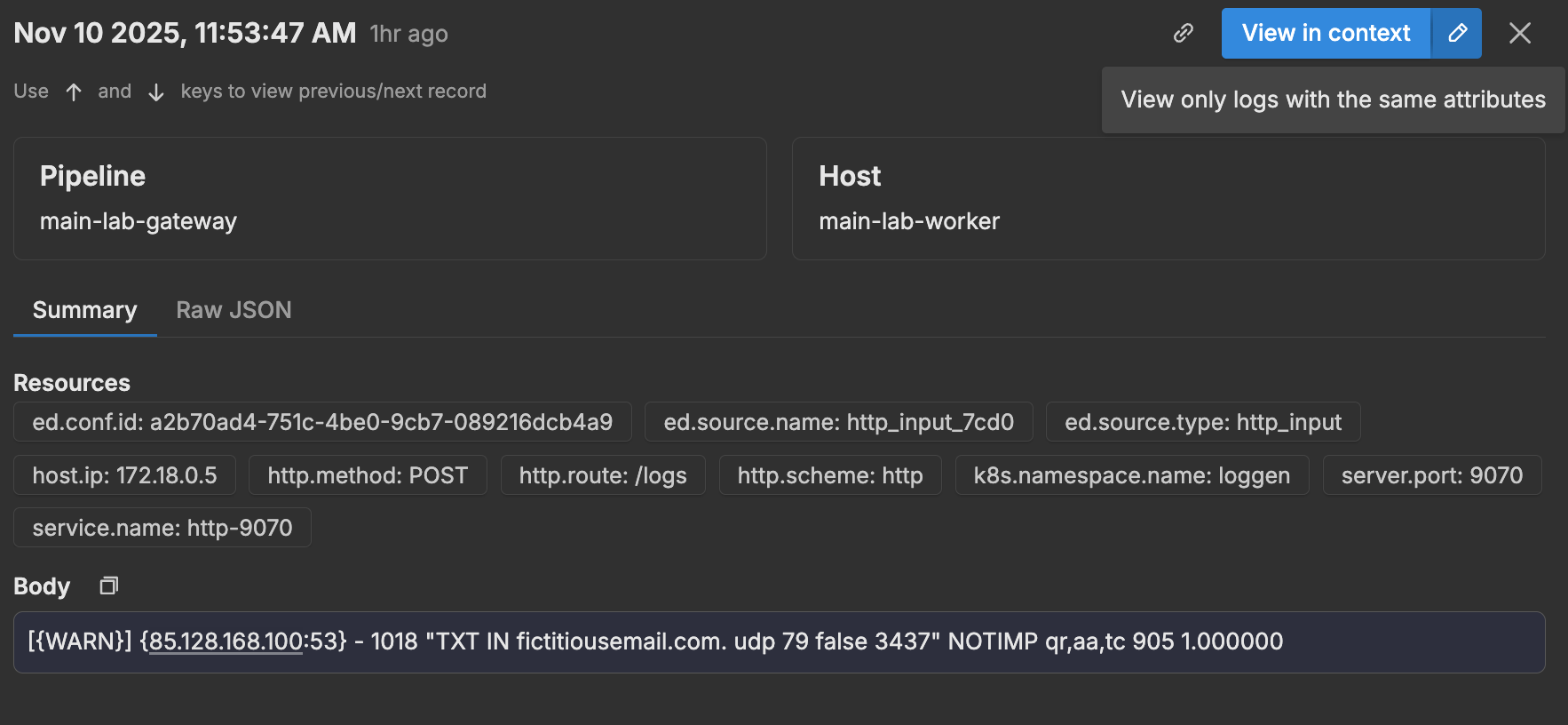
Task: Copy the Body content with copy icon
Action: point(108,586)
